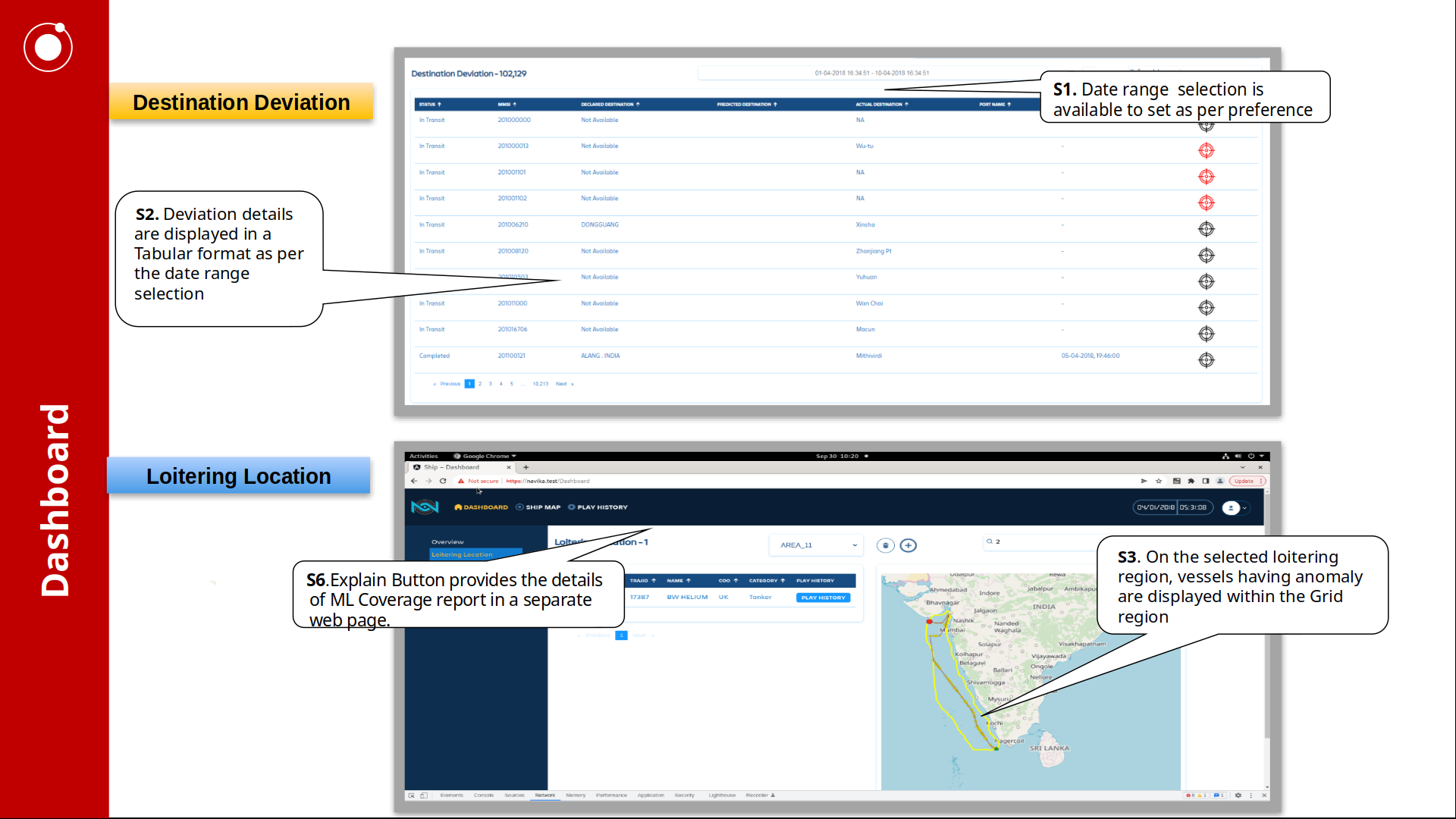1456x819 pixels.
Task: Click target icon in Yuhuan row
Action: tap(1206, 281)
